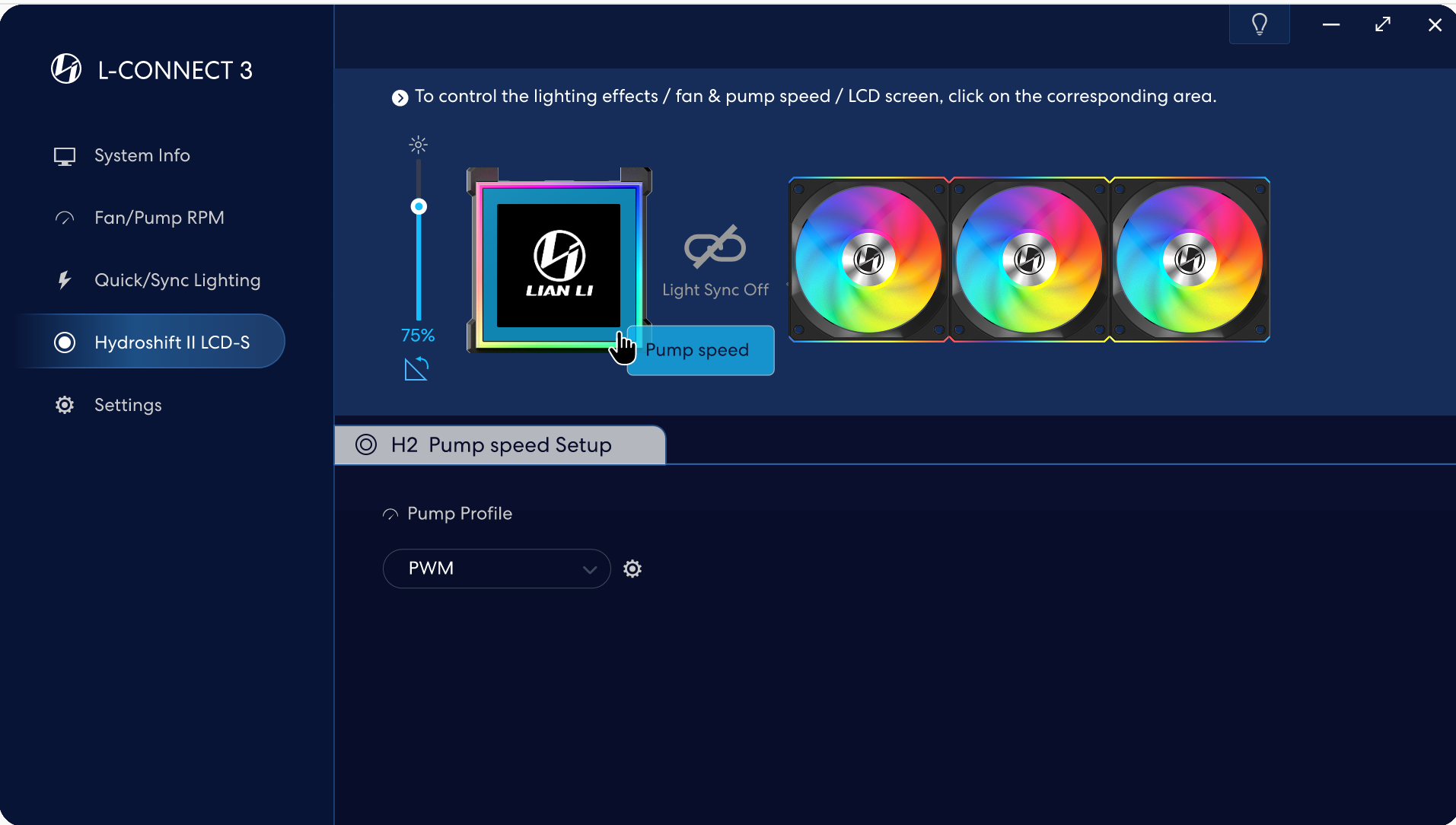Click the Hydroshift II LCD-S circle icon

[x=65, y=342]
